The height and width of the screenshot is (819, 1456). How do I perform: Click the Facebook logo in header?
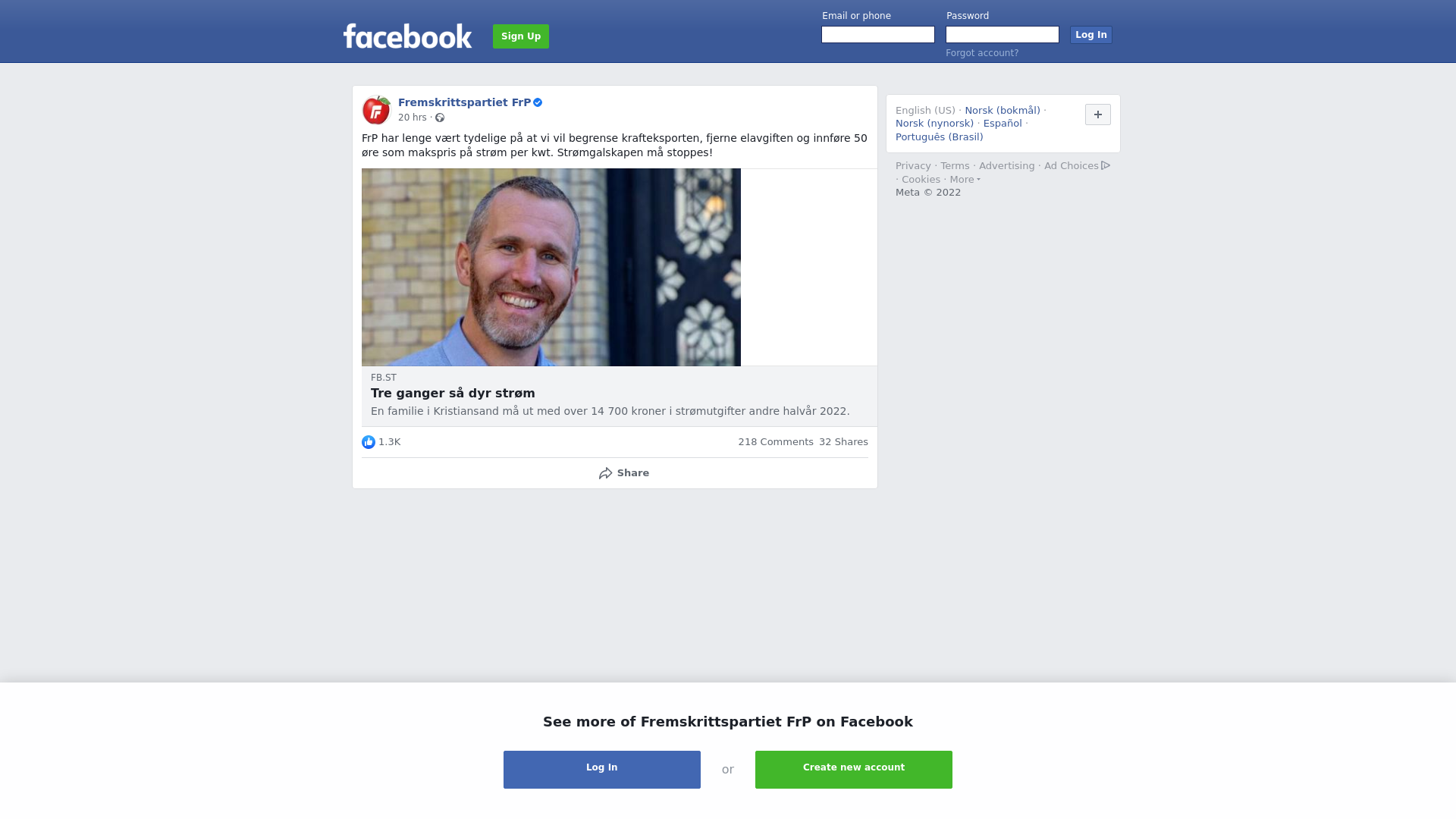coord(407,36)
